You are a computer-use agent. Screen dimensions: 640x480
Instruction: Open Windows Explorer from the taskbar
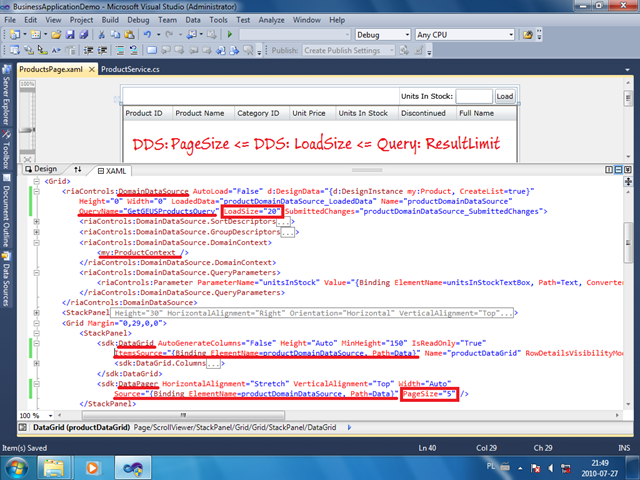tap(54, 468)
